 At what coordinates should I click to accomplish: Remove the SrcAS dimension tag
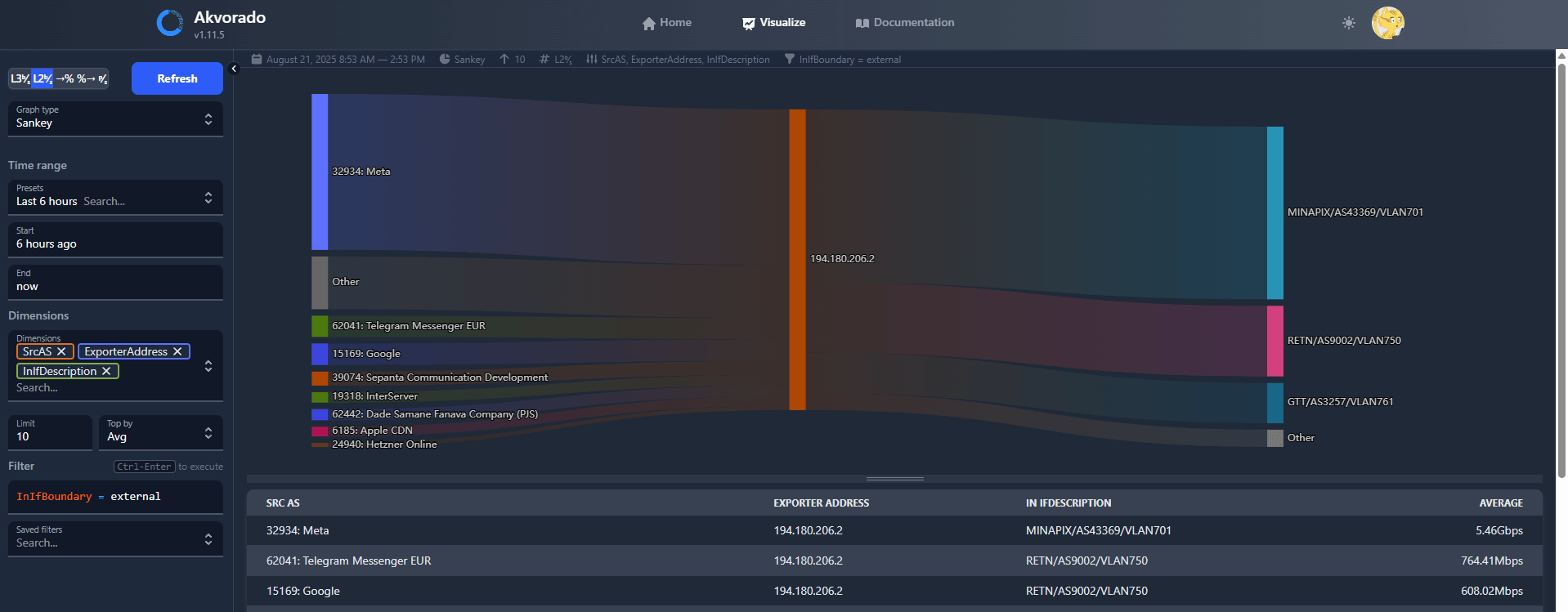61,351
